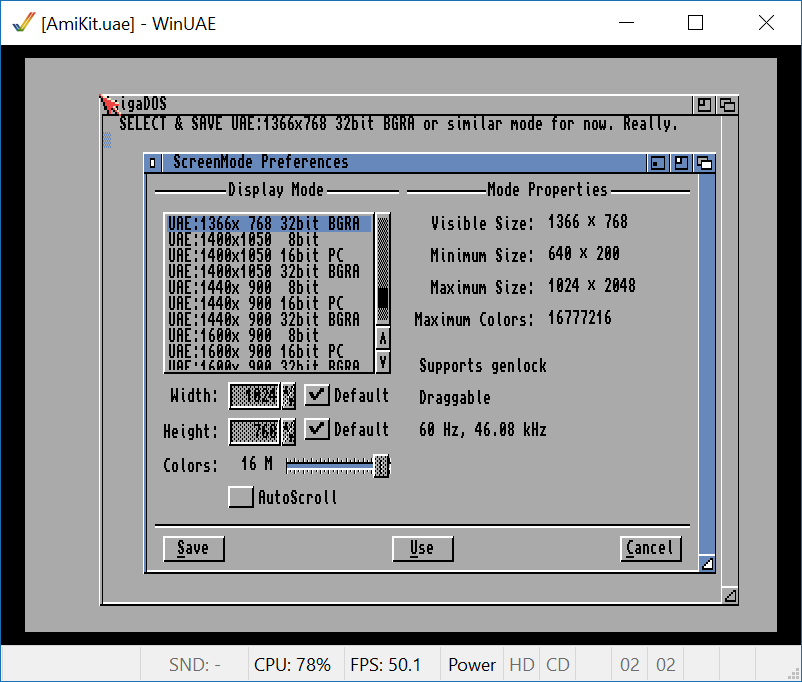Click the Maximum Colors value 16777216

580,318
